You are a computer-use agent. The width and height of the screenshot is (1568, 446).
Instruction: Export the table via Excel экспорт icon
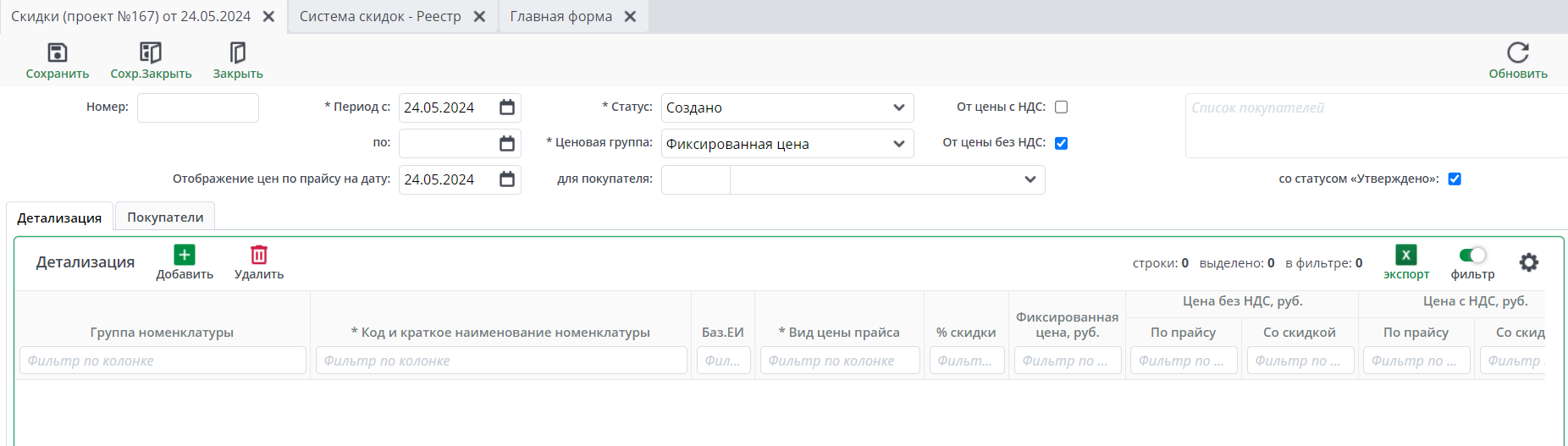(x=1405, y=255)
